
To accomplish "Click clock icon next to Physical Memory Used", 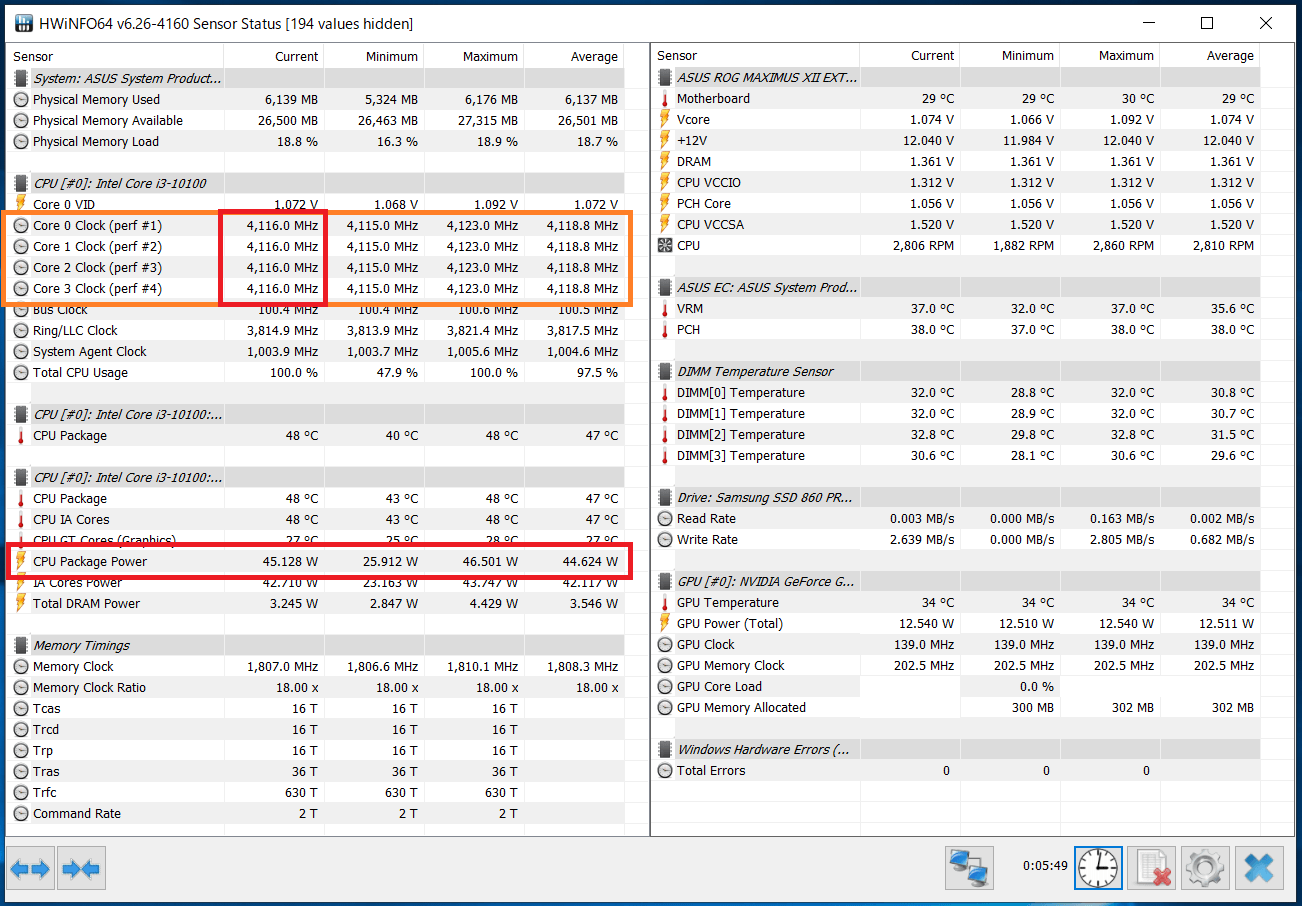I will [21, 100].
